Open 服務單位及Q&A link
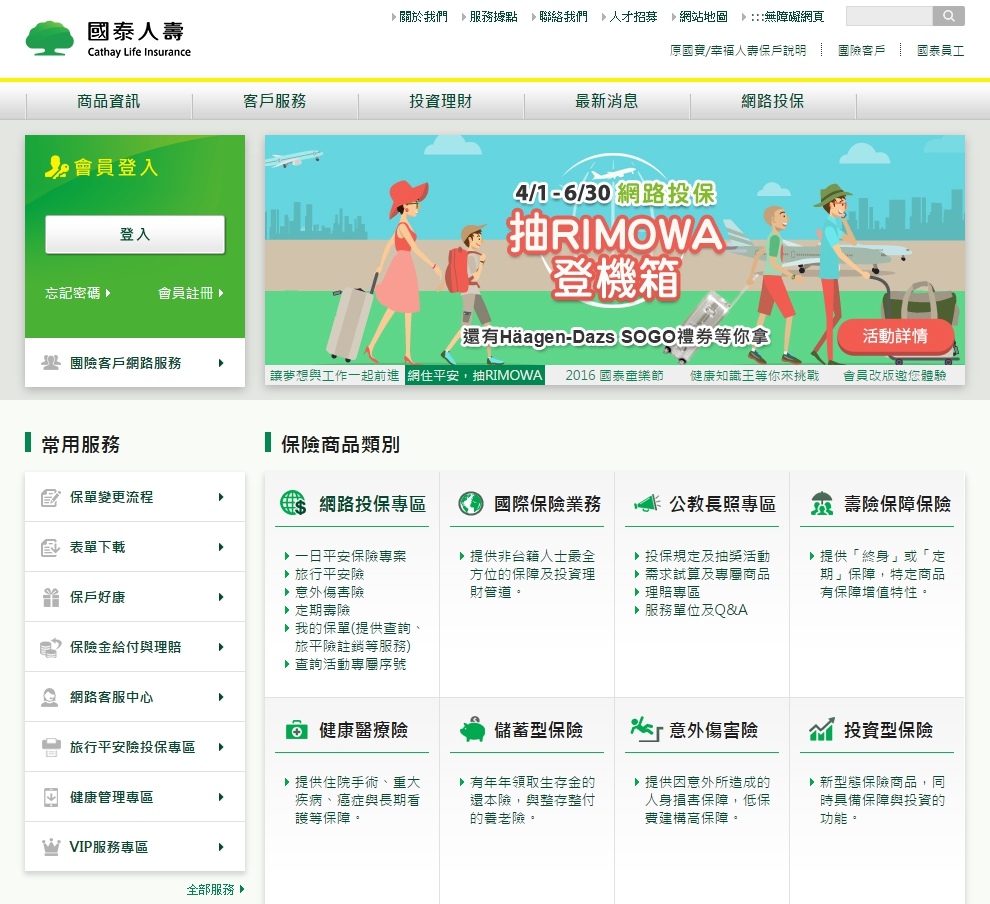 coord(696,610)
